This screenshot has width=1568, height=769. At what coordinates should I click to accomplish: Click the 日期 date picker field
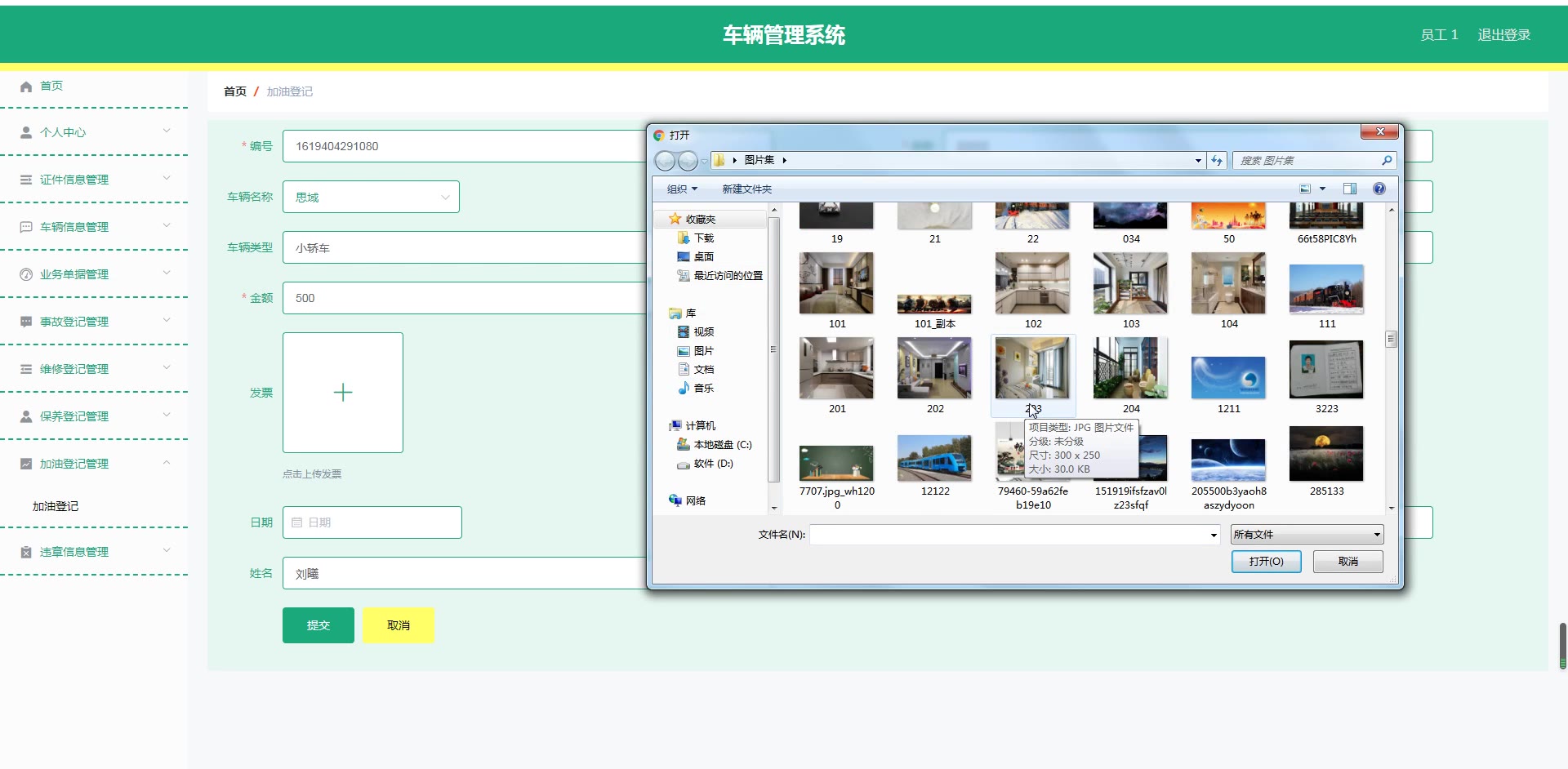coord(372,522)
